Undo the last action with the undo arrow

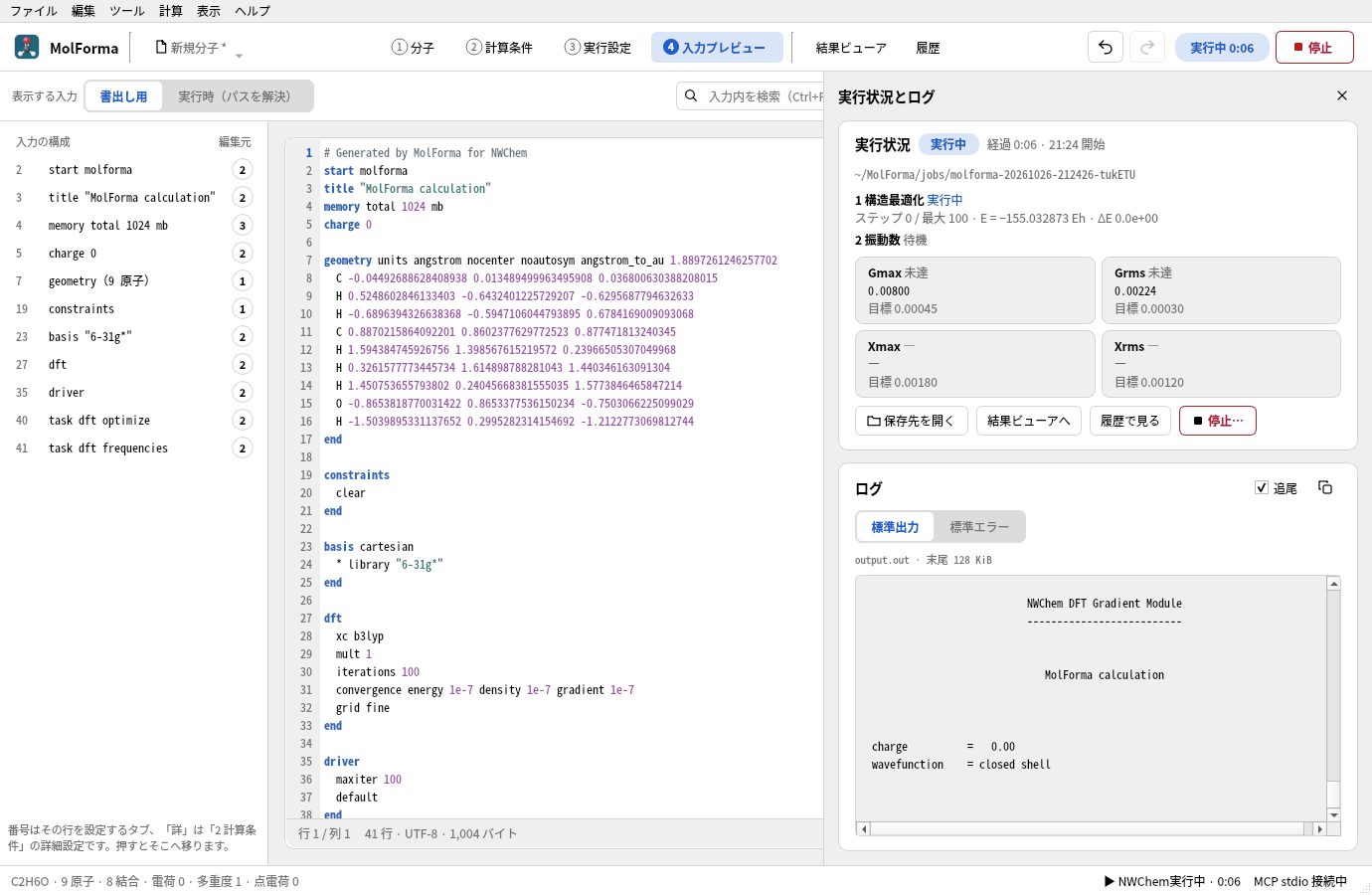click(1106, 48)
